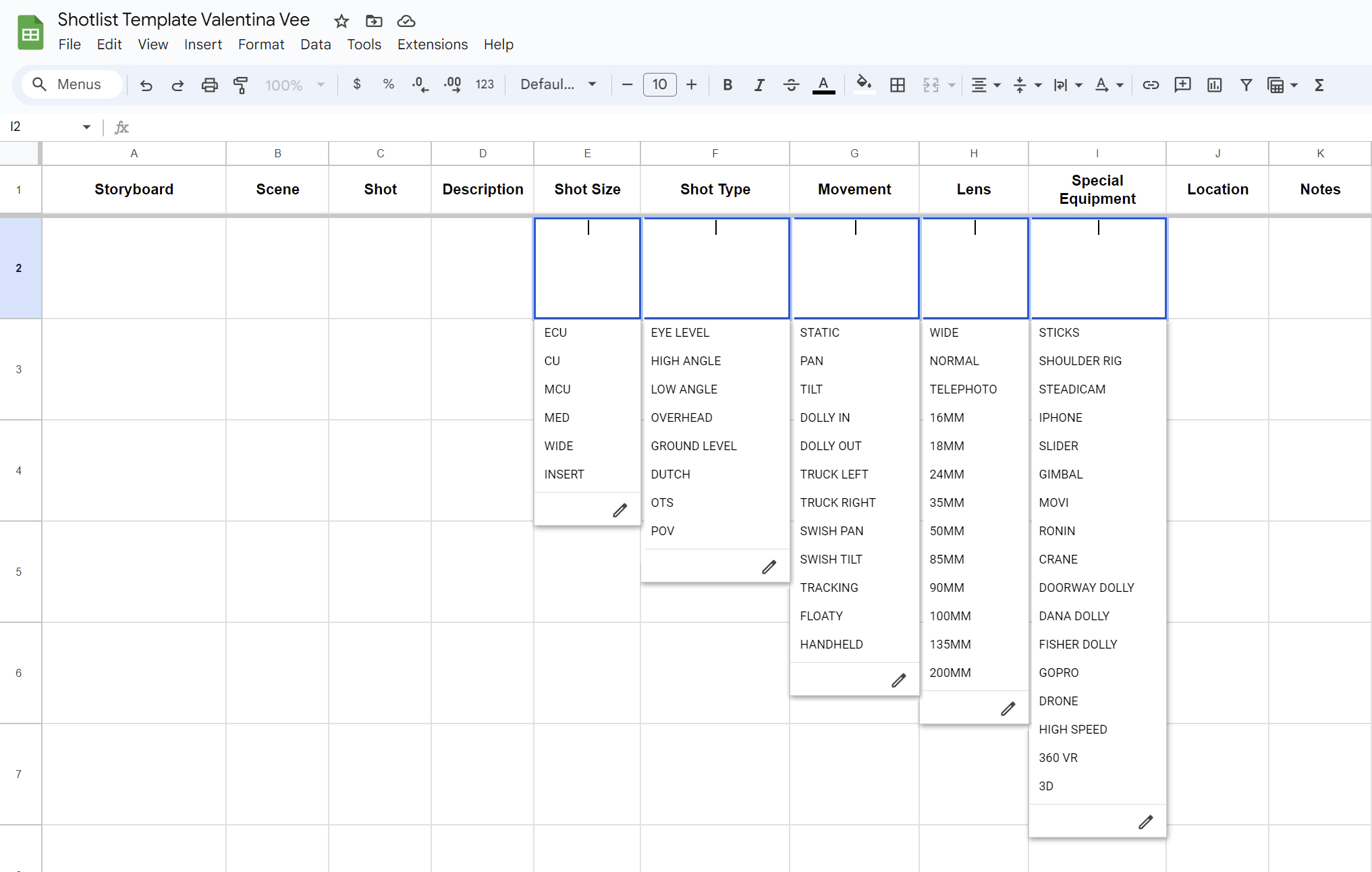1372x872 pixels.
Task: Click the create filter icon
Action: click(x=1246, y=85)
